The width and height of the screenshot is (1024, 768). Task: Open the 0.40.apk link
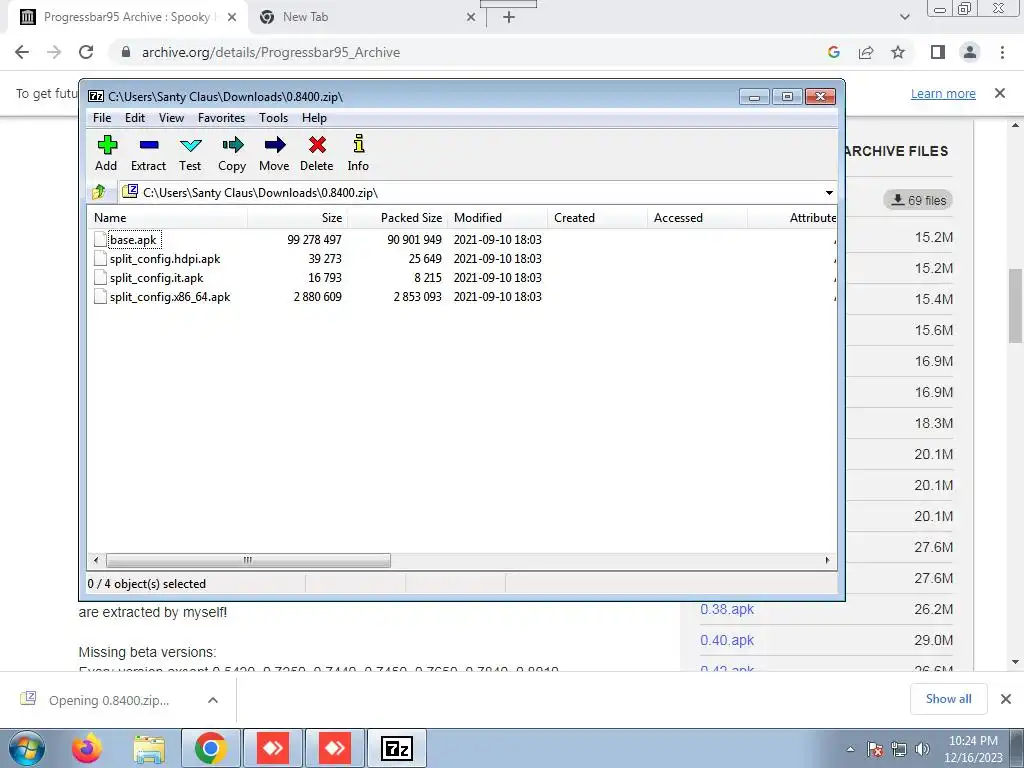(727, 640)
